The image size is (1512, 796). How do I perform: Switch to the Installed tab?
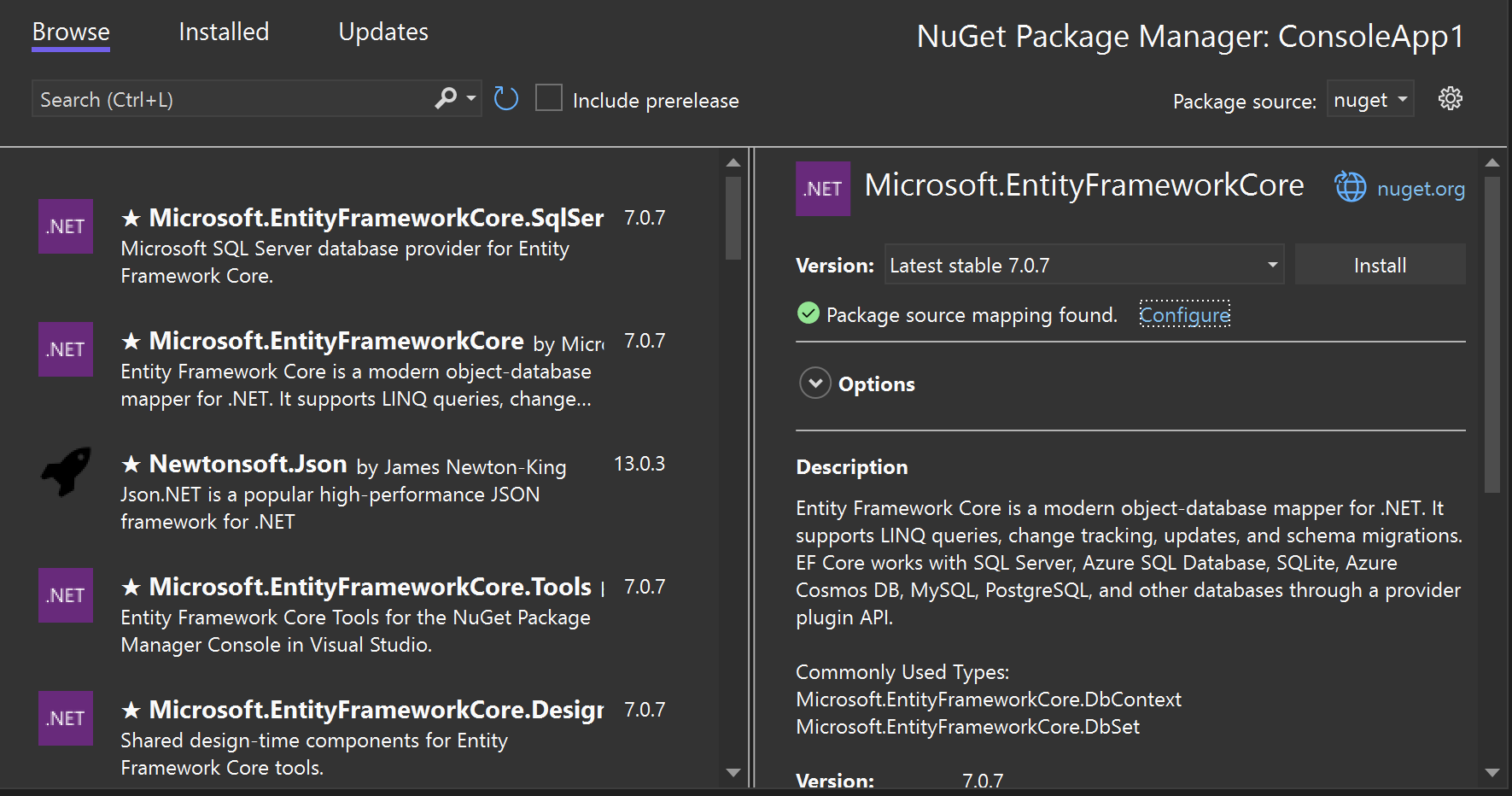pos(222,32)
